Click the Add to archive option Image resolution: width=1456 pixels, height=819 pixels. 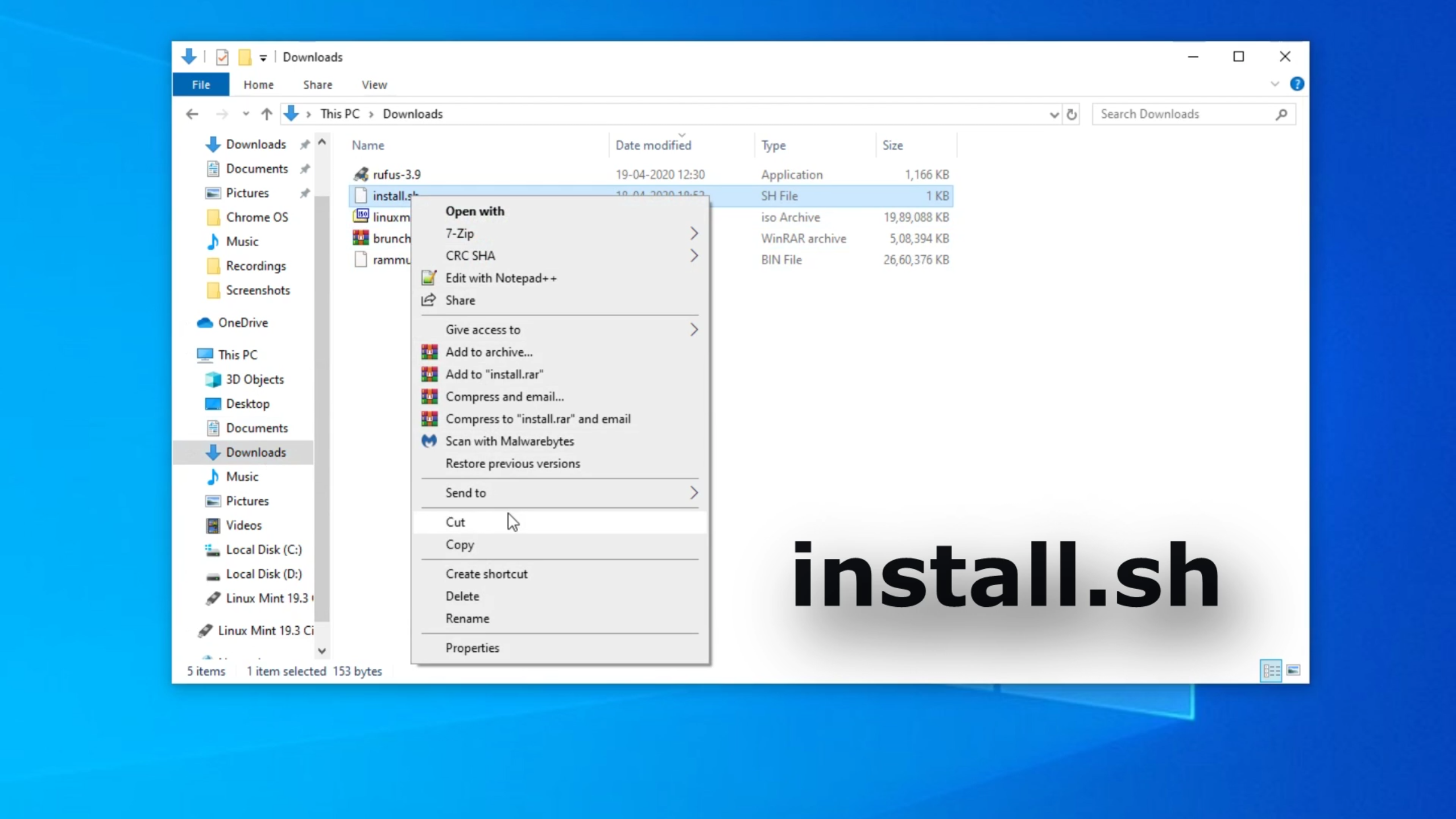click(489, 351)
